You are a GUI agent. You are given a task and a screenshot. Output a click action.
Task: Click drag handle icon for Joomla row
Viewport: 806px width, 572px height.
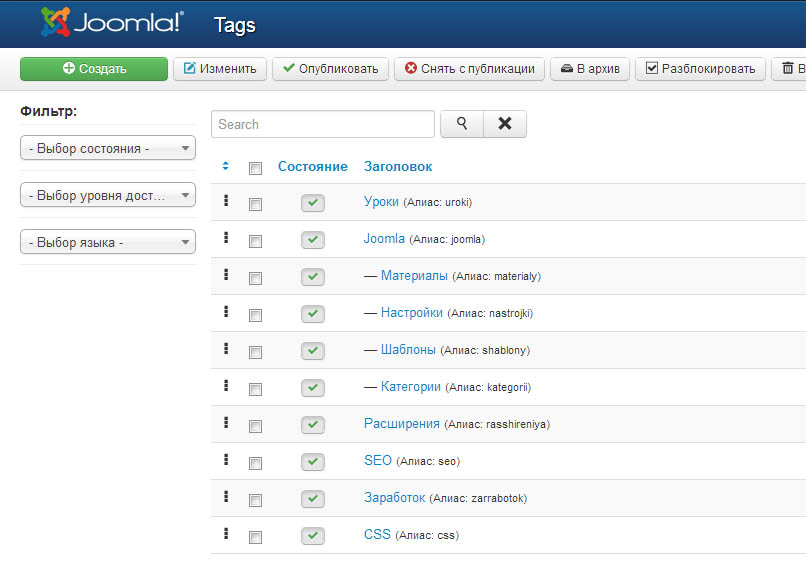click(226, 238)
